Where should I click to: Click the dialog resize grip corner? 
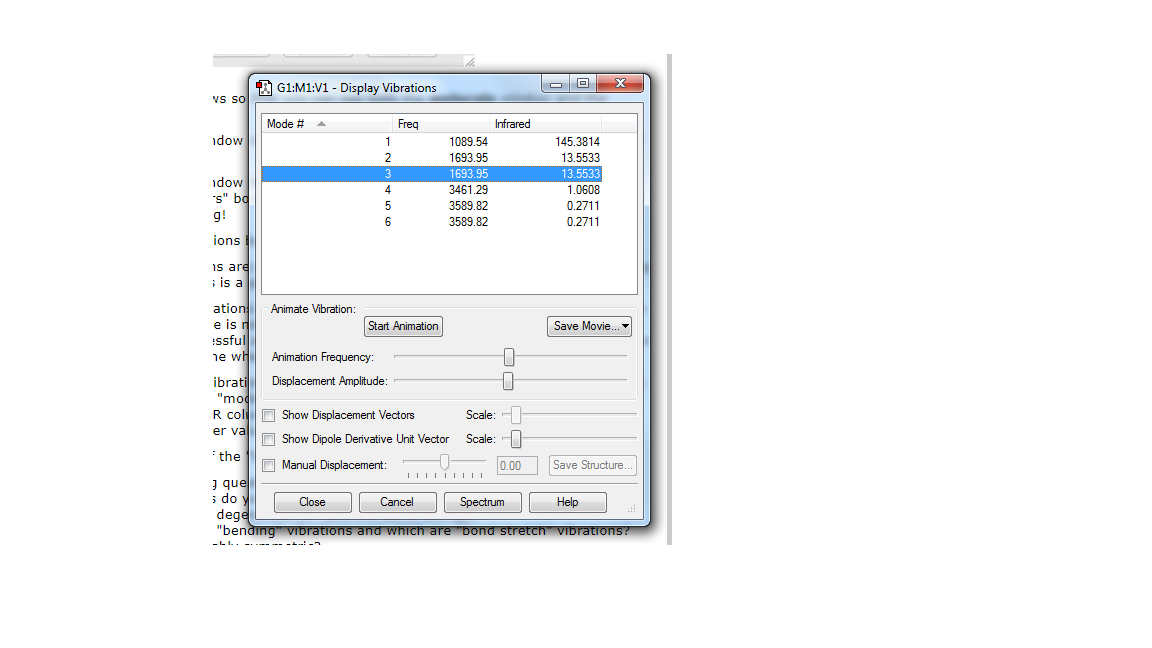(x=631, y=508)
